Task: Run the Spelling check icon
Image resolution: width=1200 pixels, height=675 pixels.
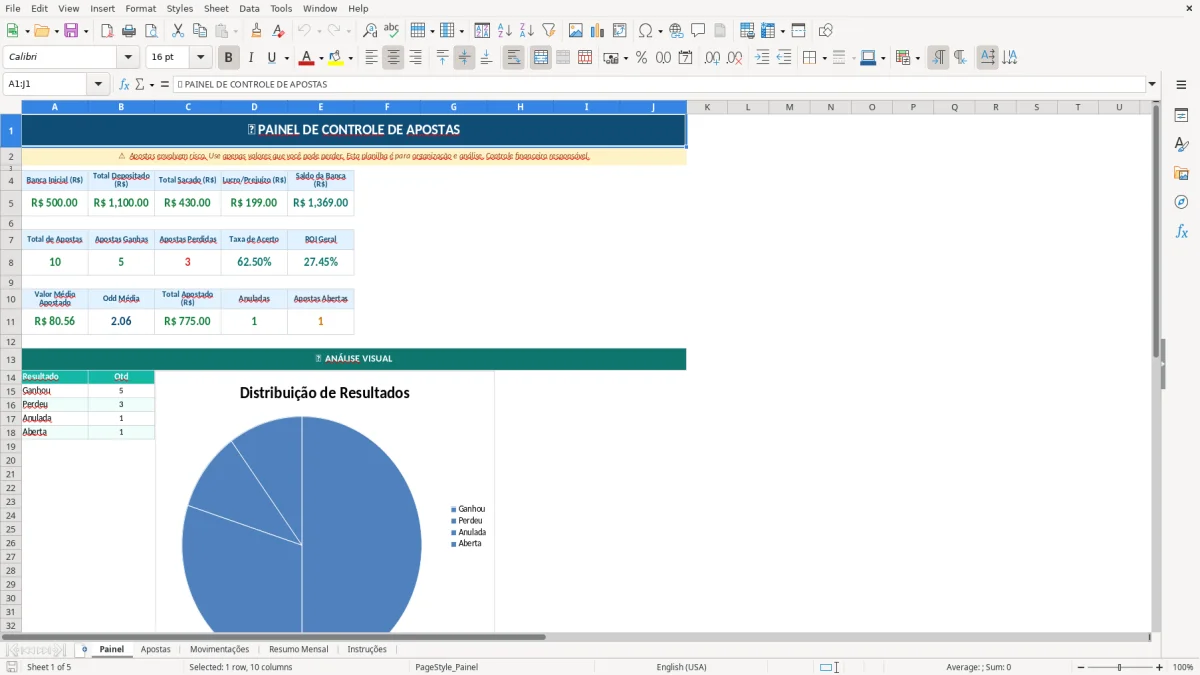Action: [x=392, y=31]
